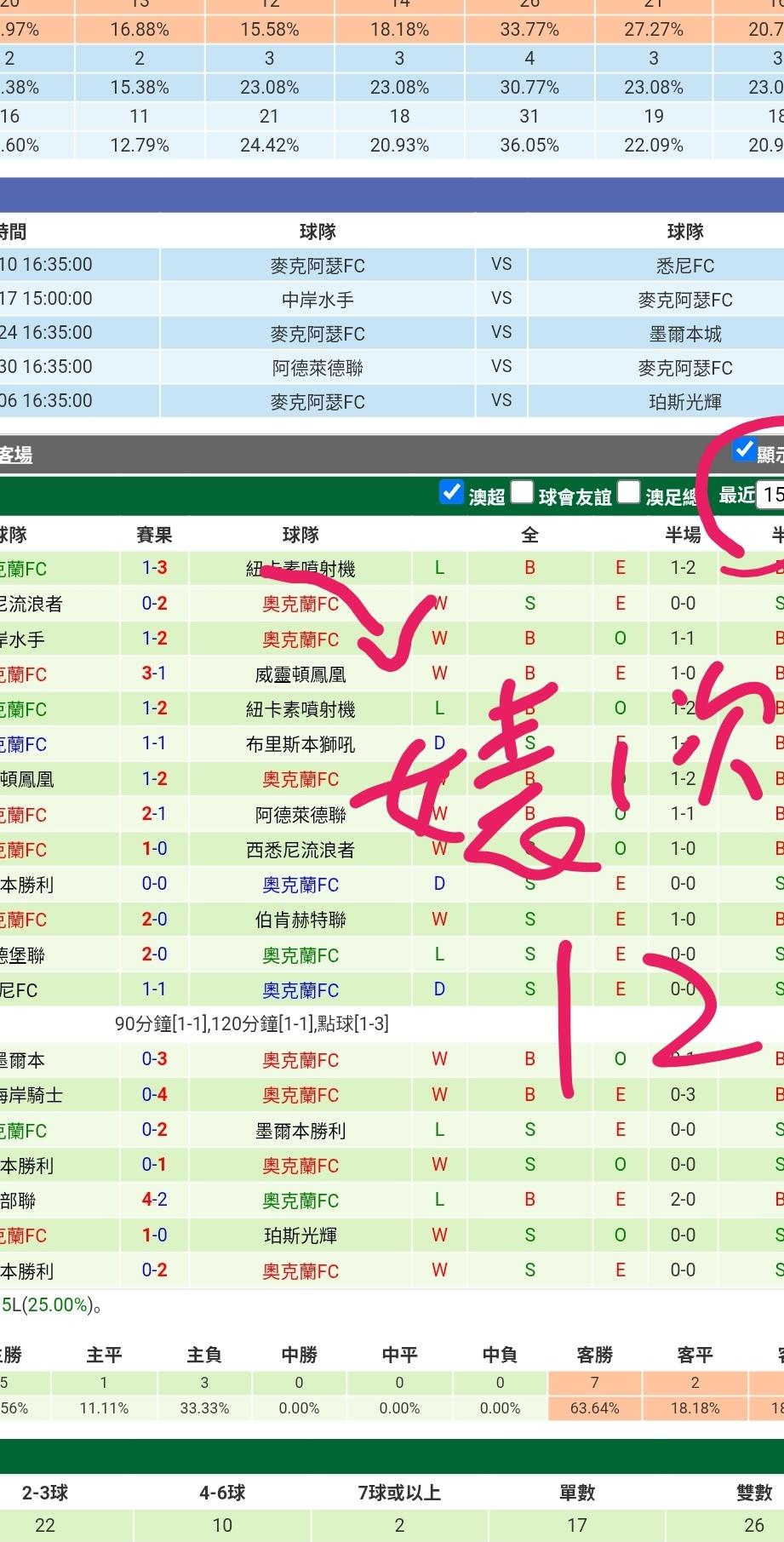View the 0-4 match score details

[154, 1094]
